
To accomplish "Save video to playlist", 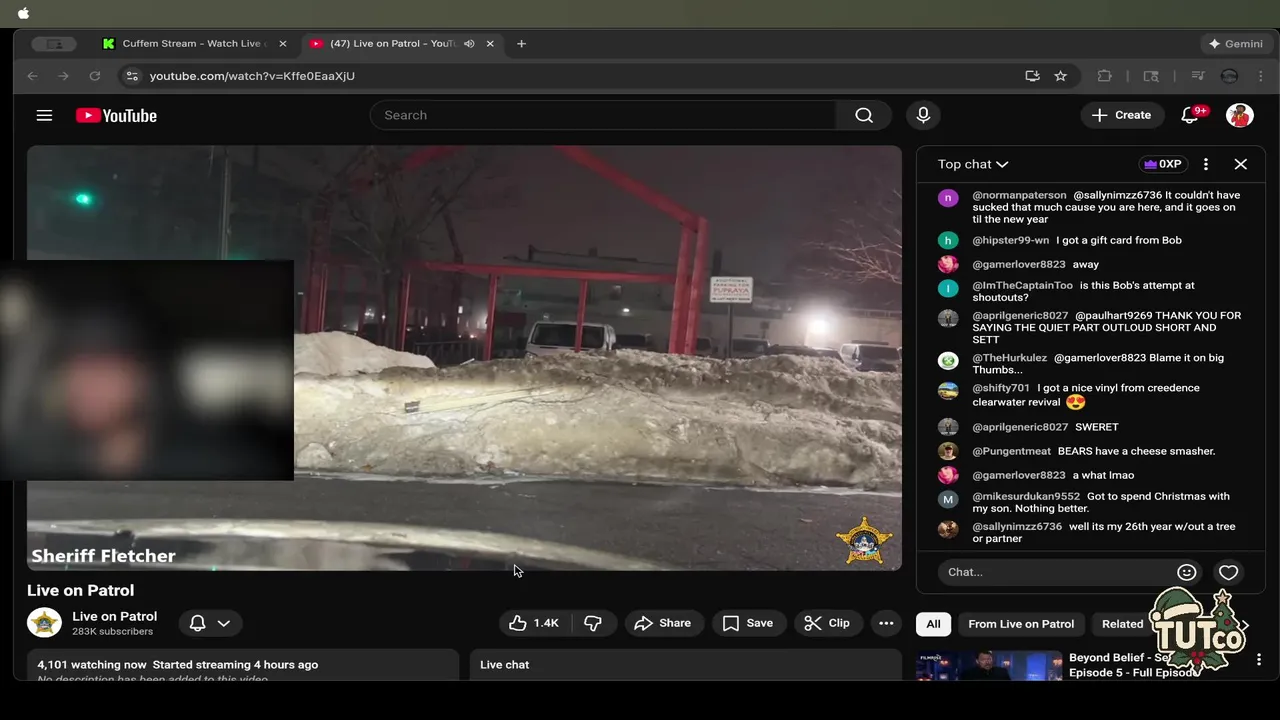I will coord(748,623).
